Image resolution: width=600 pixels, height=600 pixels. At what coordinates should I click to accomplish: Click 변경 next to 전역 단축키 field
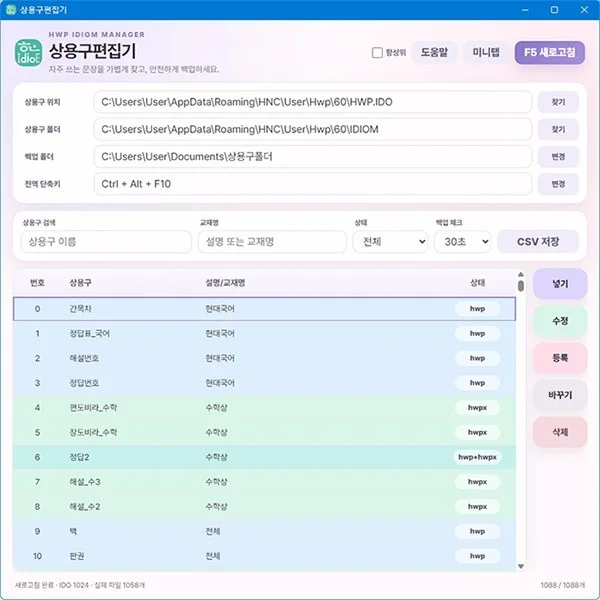558,184
